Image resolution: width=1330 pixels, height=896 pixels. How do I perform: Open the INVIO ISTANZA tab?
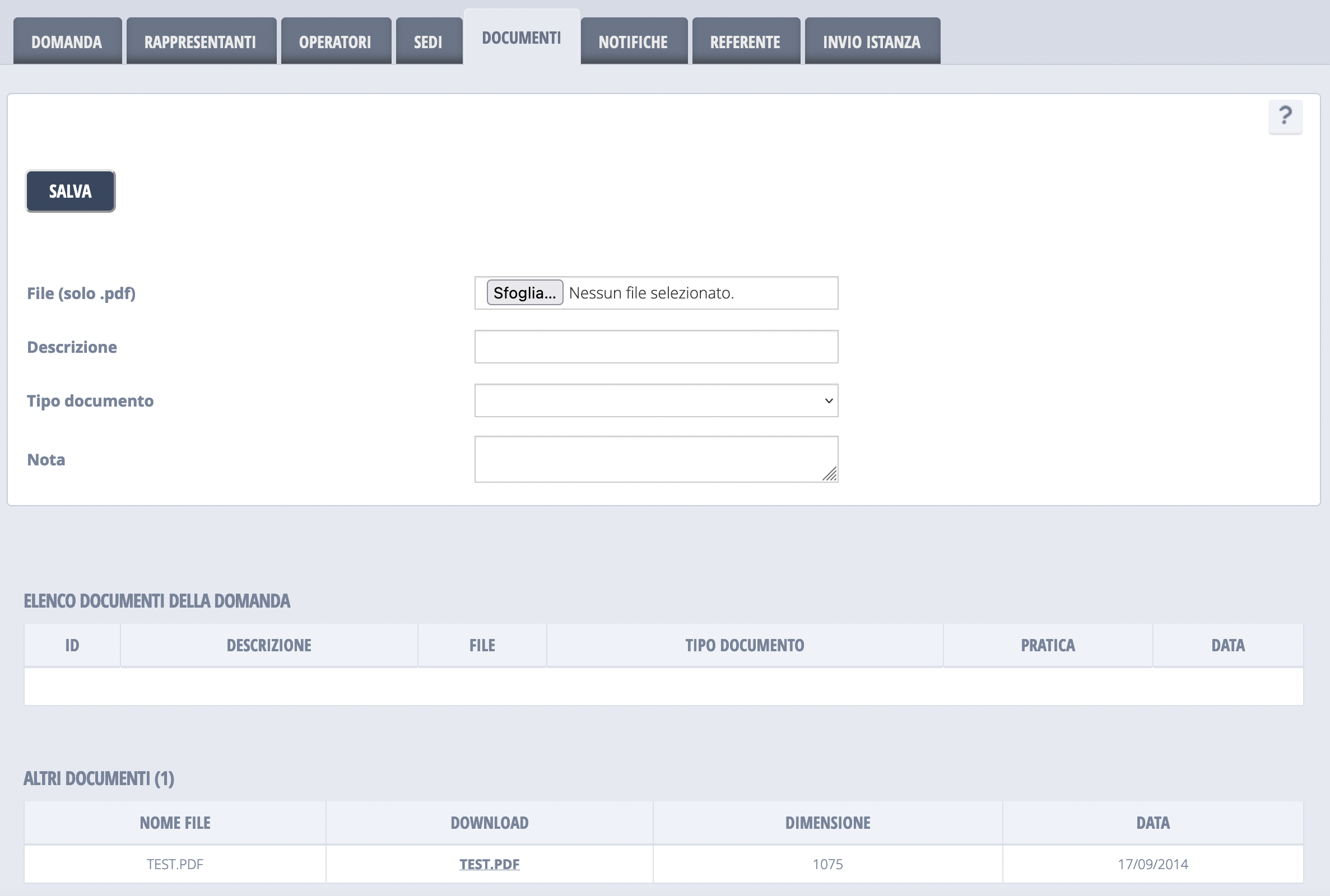pyautogui.click(x=872, y=41)
